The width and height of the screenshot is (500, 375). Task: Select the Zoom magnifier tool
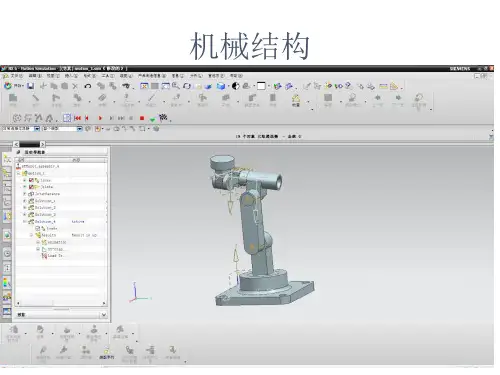pos(176,86)
